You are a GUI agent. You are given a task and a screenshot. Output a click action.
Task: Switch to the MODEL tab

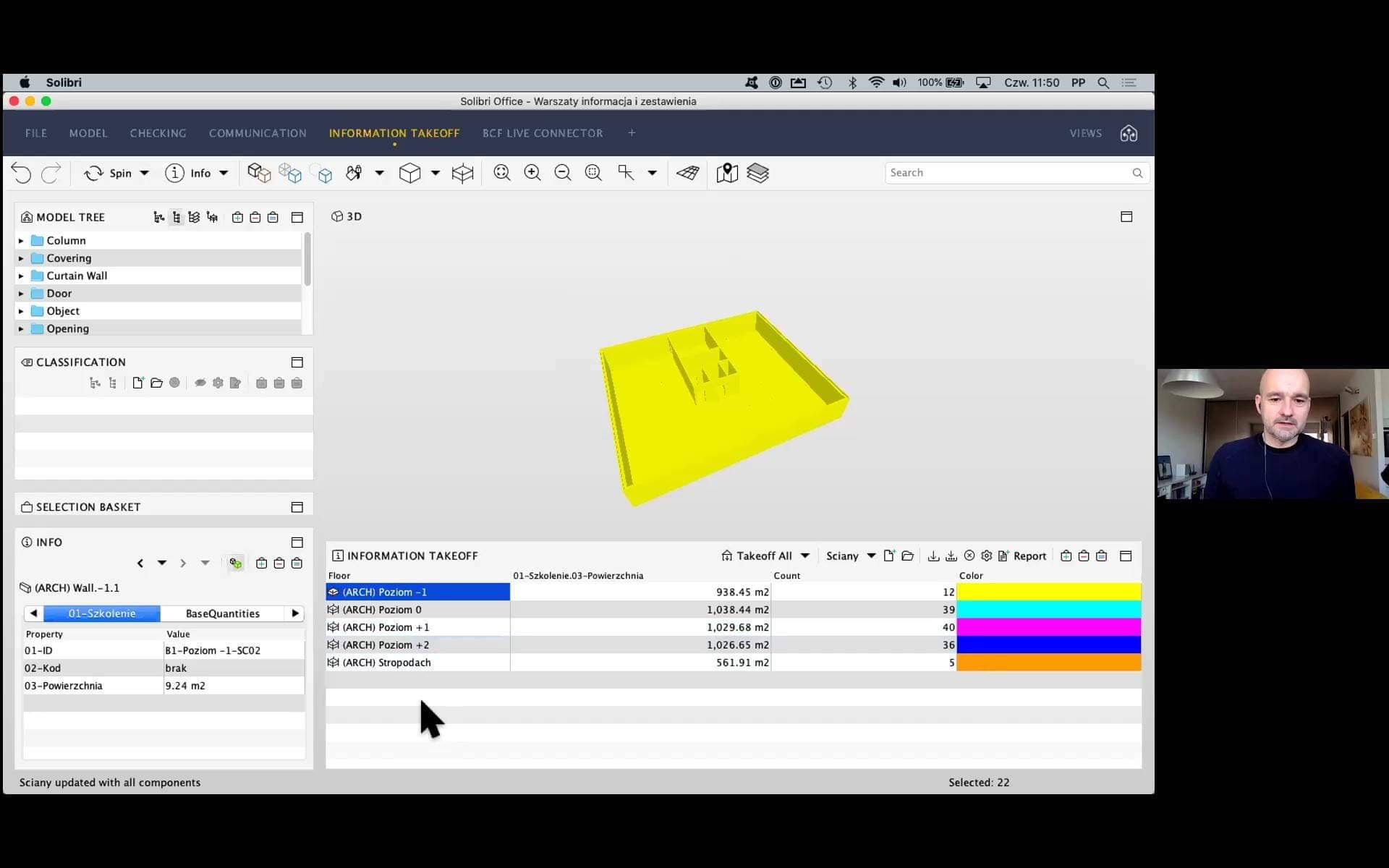(x=88, y=133)
